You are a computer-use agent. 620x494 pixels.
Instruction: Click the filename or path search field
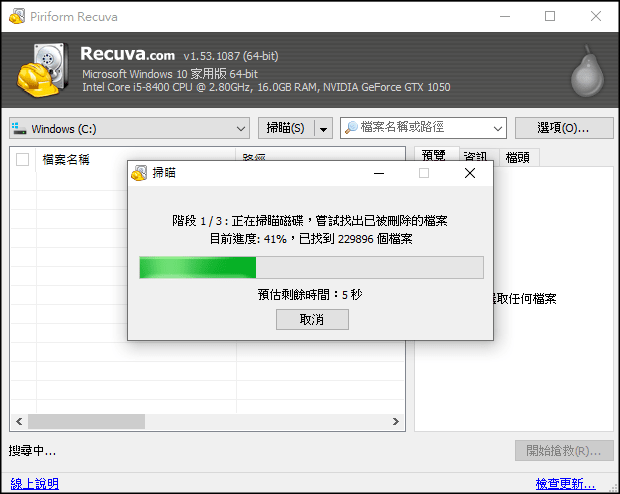[423, 128]
